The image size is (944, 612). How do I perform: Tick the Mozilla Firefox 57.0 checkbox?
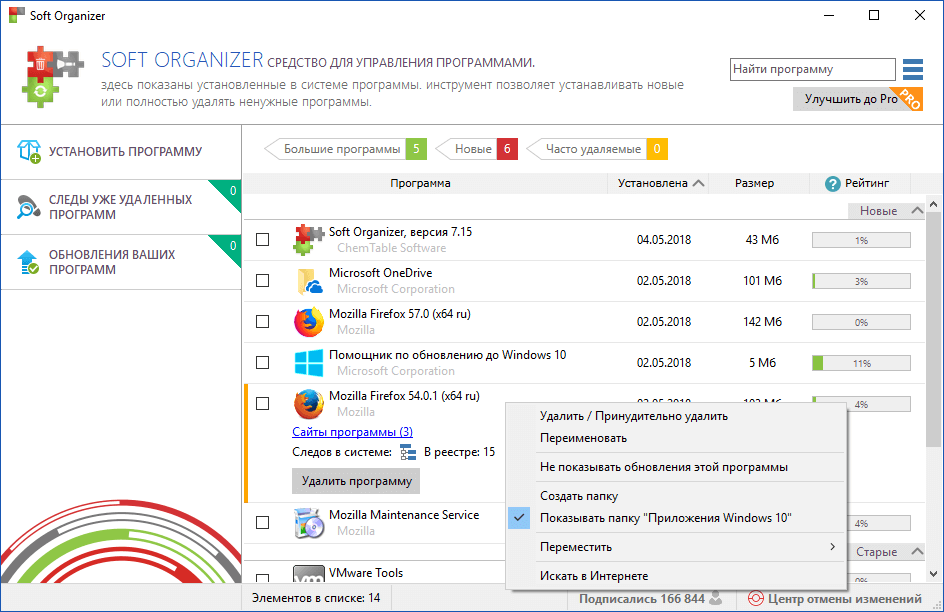coord(262,321)
